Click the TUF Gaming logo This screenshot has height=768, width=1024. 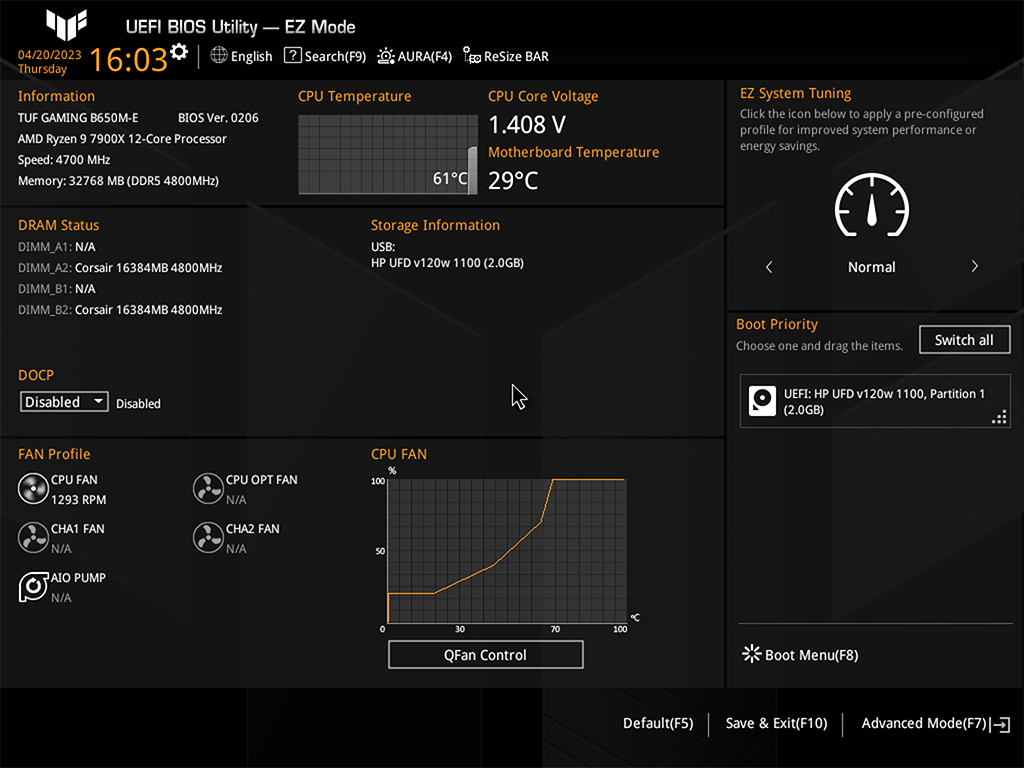[66, 25]
